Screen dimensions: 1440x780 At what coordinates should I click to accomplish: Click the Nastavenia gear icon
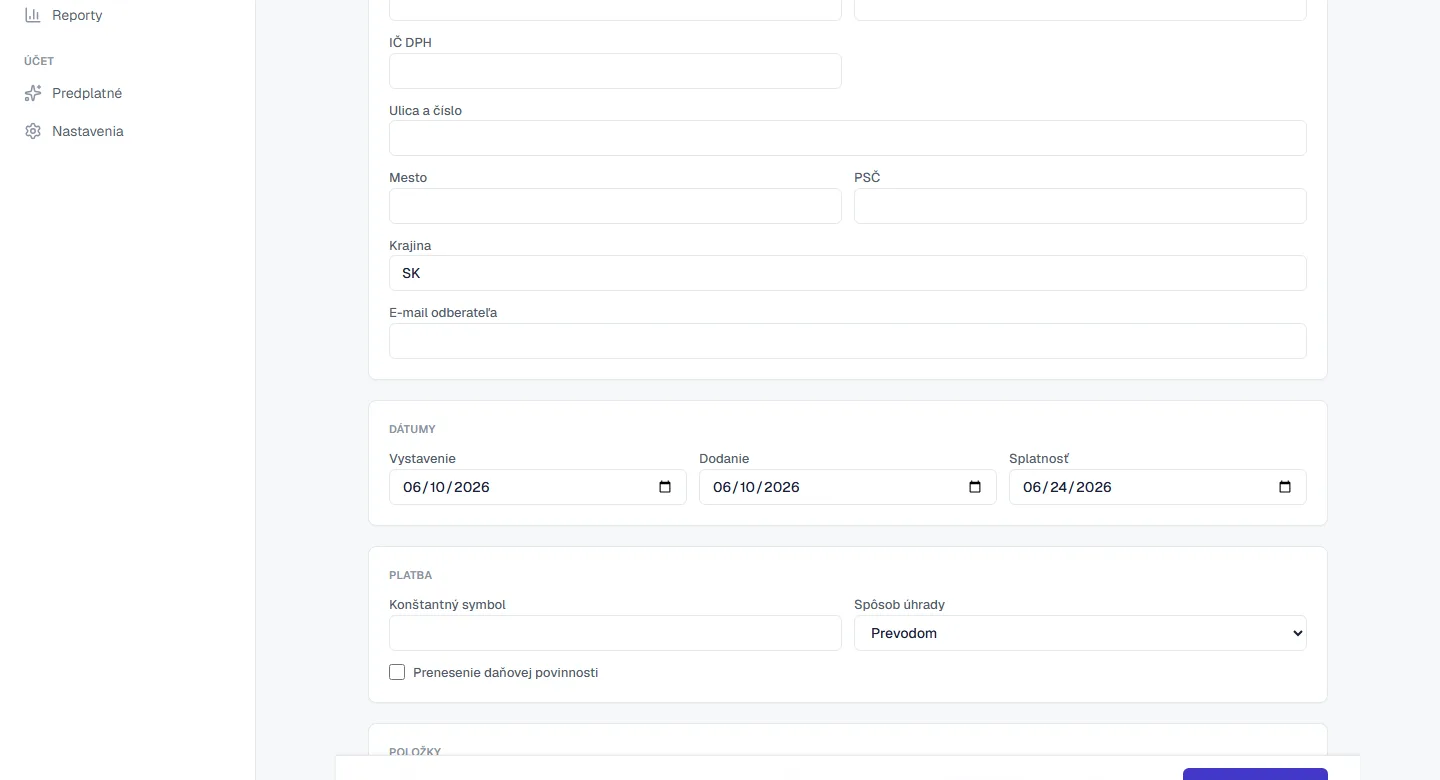coord(33,131)
